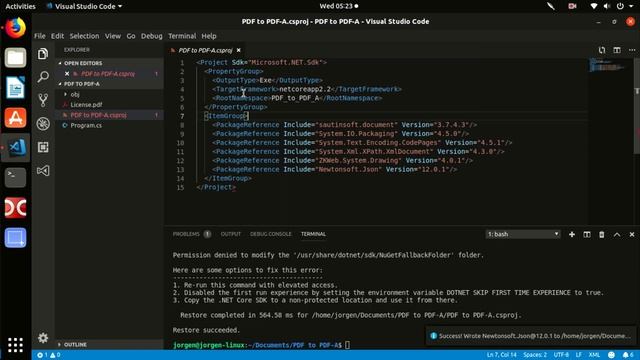Open the system status menu arrow

pos(631,6)
